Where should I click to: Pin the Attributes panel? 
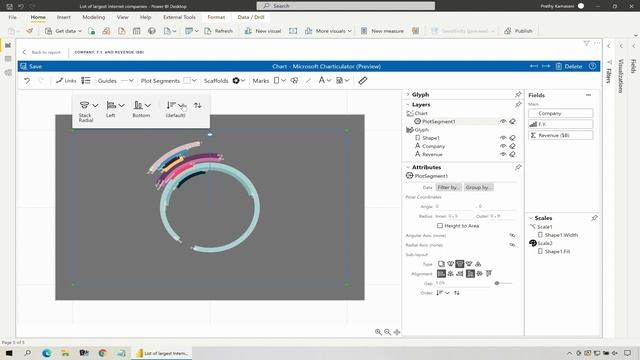[x=518, y=167]
